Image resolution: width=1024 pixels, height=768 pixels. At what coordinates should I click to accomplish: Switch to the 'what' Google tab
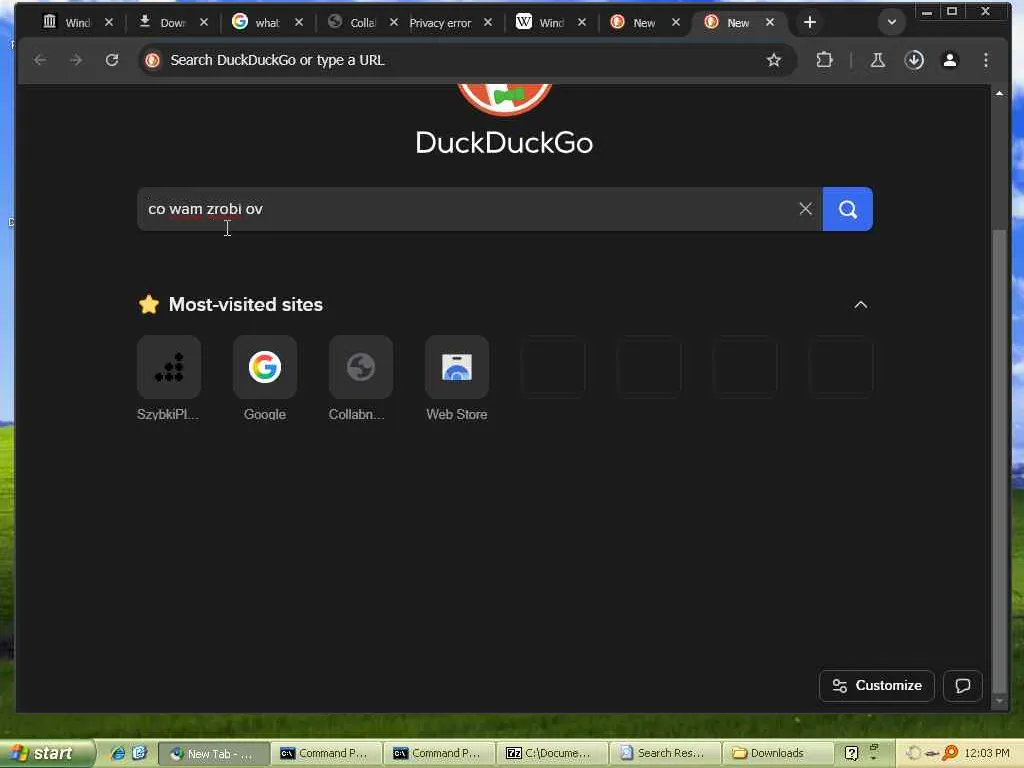pyautogui.click(x=258, y=22)
